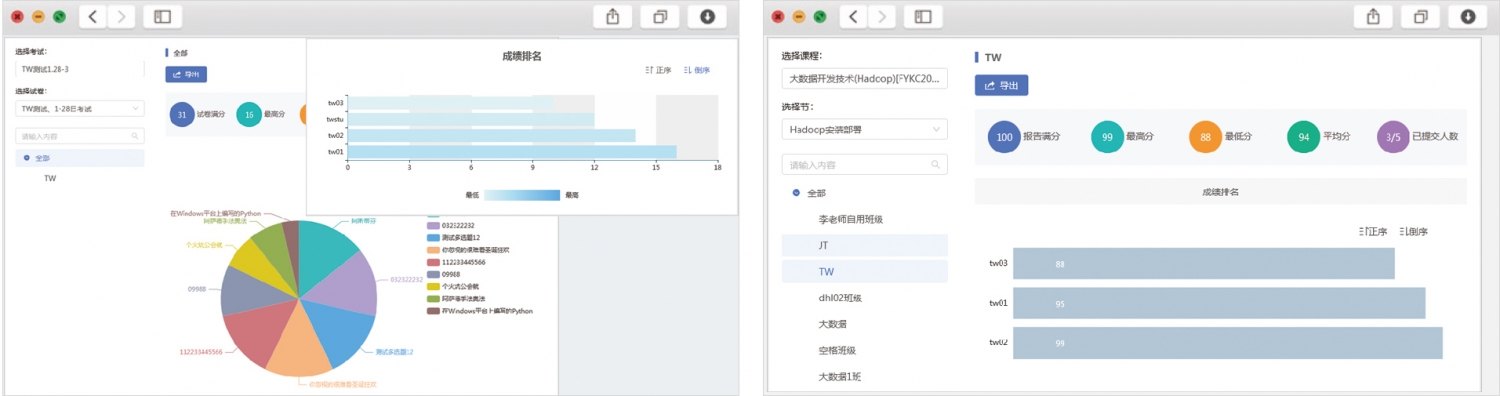Screen dimensions: 1500x396
Task: Select TW in the left window list
Action: [50, 178]
